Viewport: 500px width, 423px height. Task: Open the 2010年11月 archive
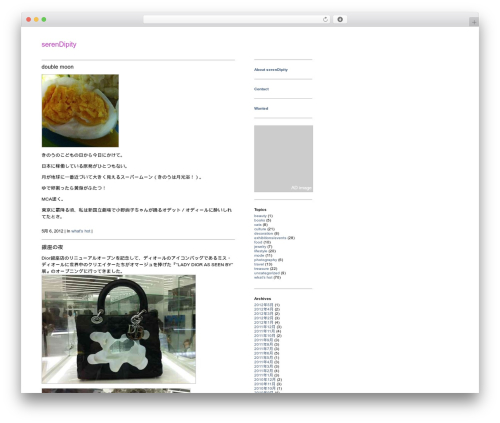264,384
